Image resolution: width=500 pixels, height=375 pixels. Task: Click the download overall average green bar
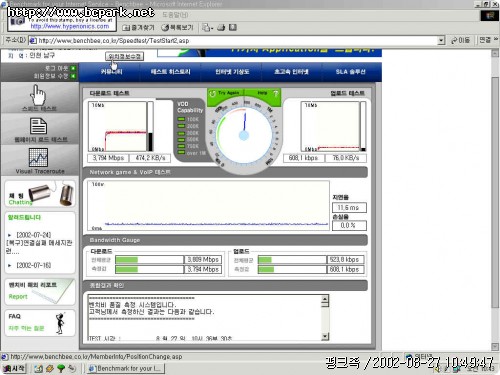126,260
